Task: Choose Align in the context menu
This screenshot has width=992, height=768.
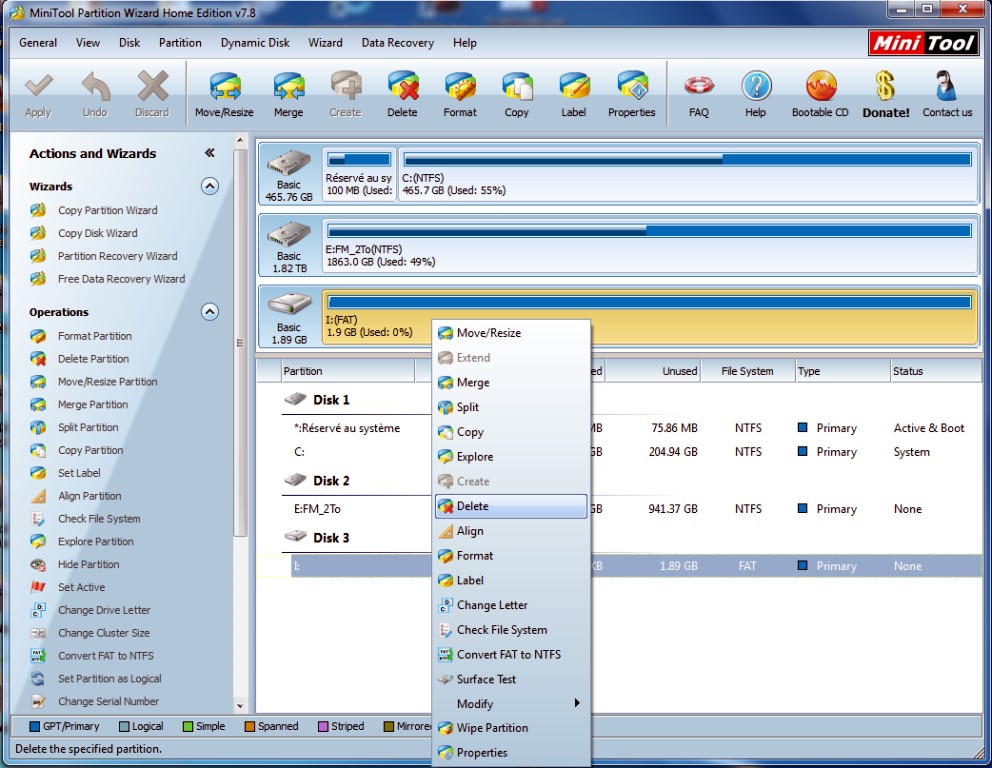Action: pos(511,531)
